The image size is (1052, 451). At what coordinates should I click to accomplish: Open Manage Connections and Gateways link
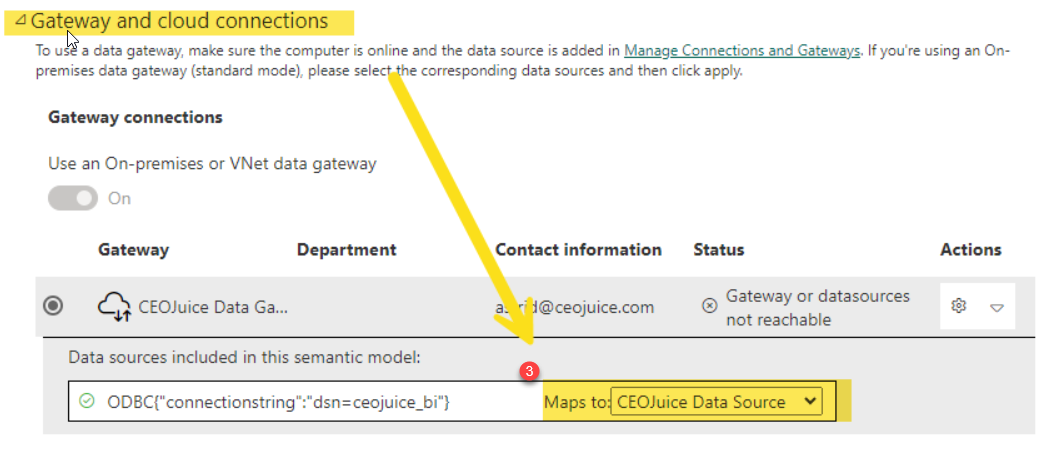pyautogui.click(x=741, y=51)
